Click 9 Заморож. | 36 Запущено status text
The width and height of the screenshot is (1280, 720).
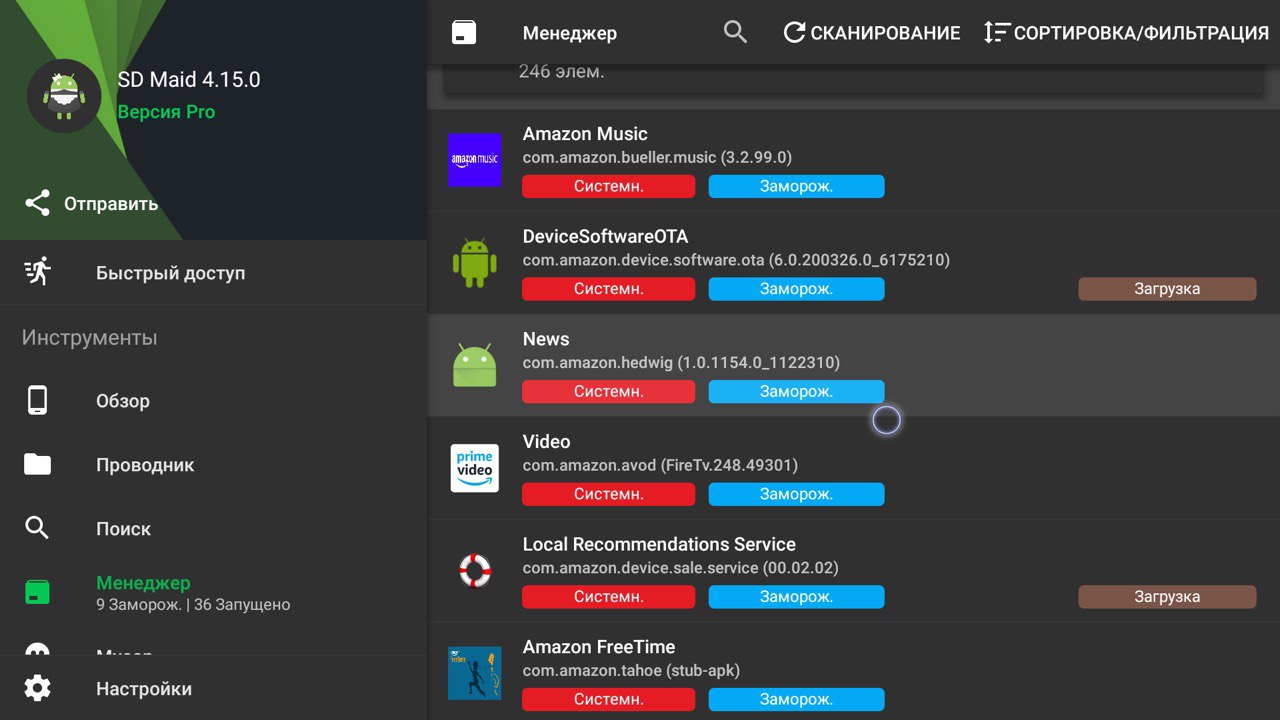click(x=193, y=604)
